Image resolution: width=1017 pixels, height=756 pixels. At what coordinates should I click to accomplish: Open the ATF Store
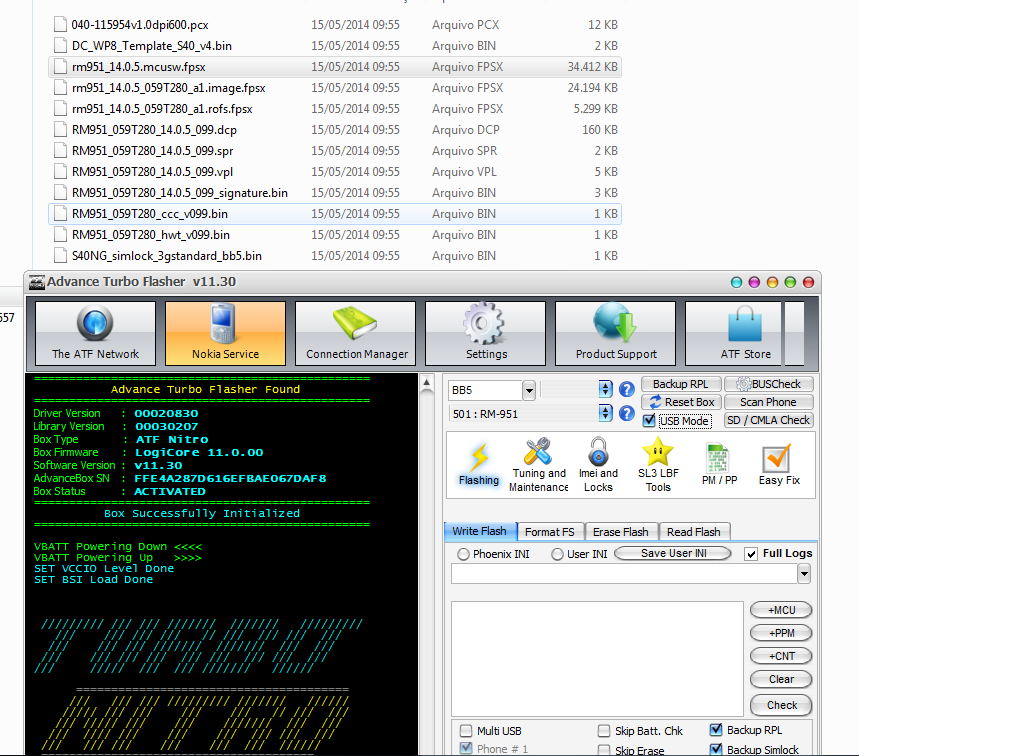point(745,333)
